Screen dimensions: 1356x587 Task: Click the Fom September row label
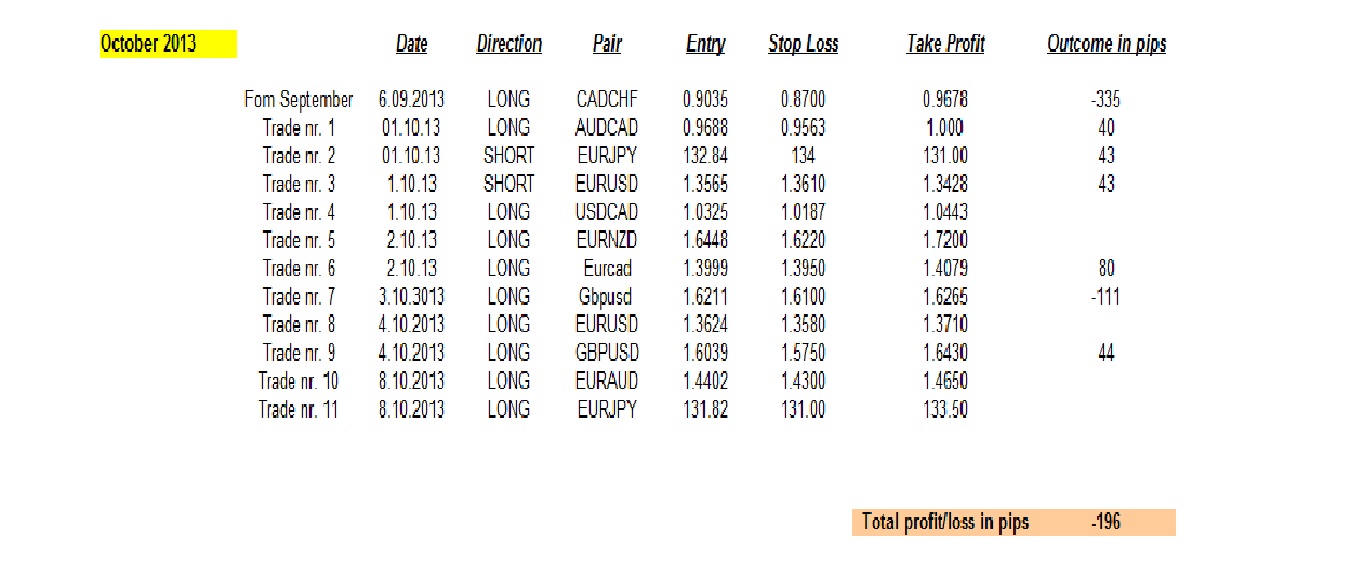click(298, 100)
